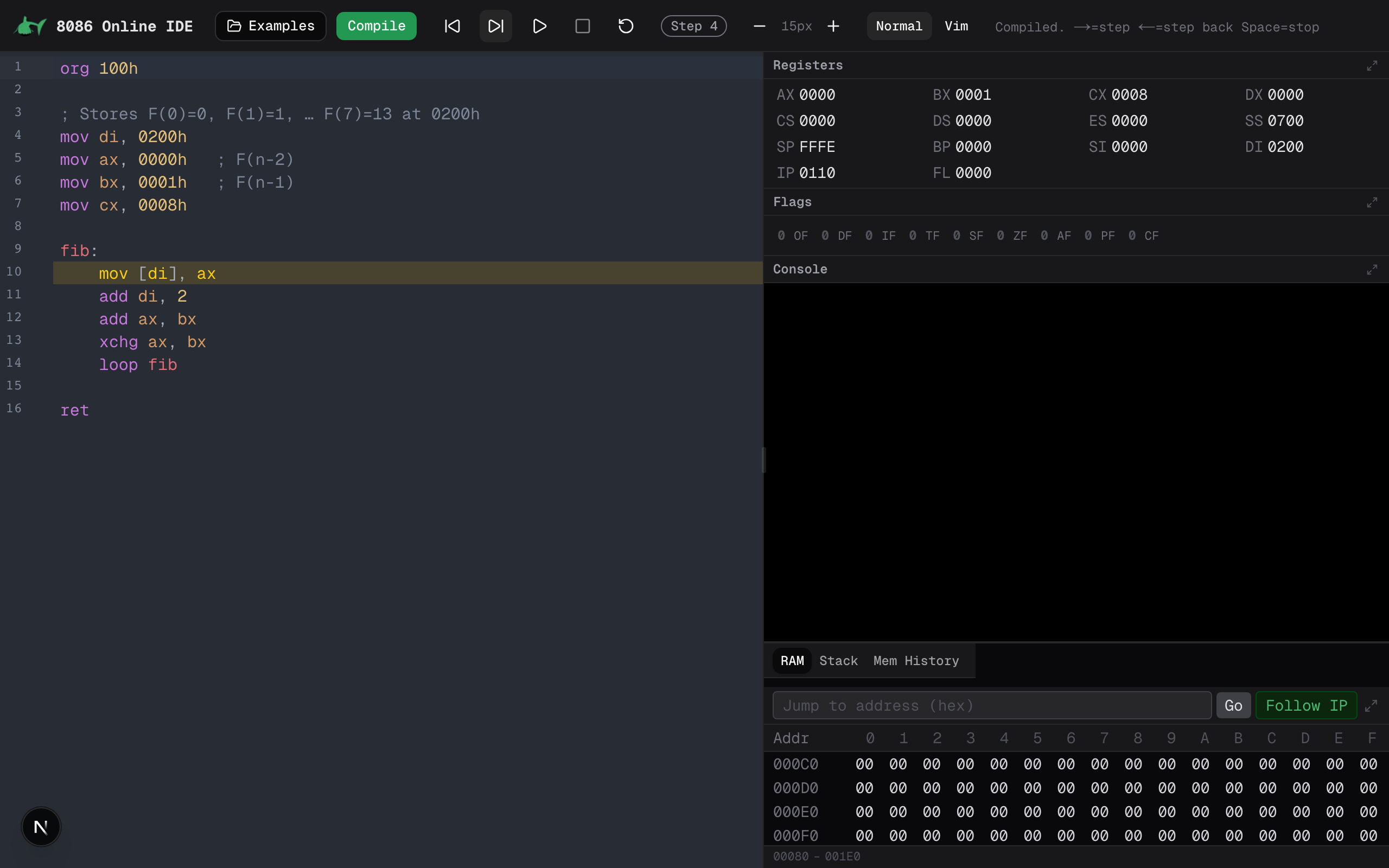Click the xchg ax, bx instruction
This screenshot has height=868, width=1389.
pyautogui.click(x=152, y=342)
